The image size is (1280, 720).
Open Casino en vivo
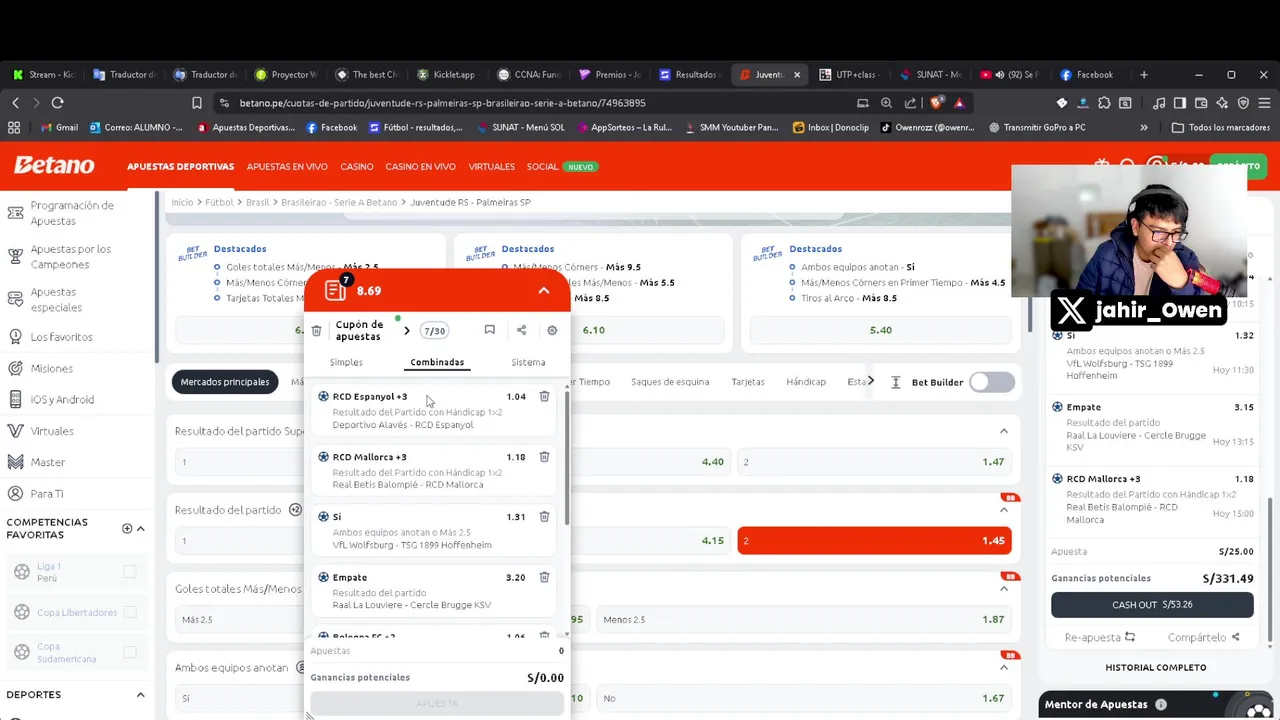click(420, 167)
